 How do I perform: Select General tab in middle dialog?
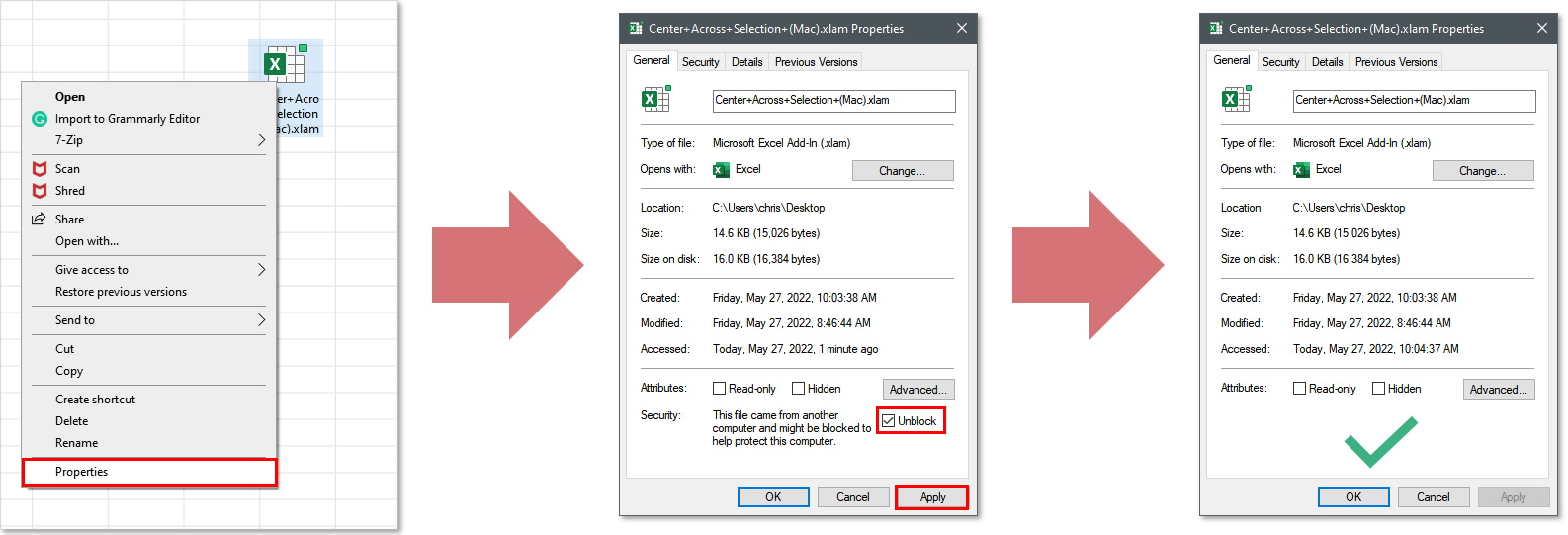(652, 60)
